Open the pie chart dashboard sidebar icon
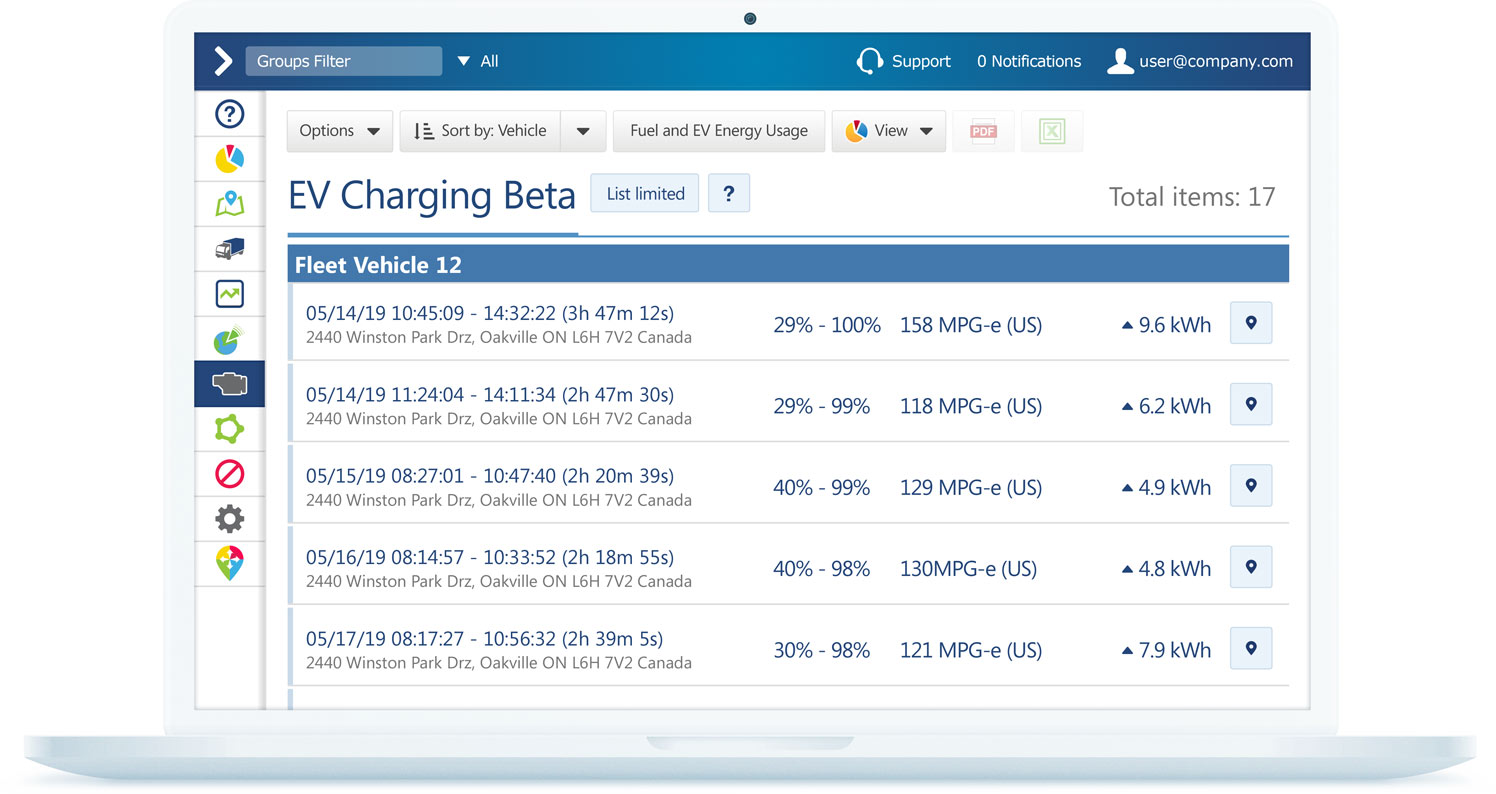The image size is (1496, 794). (x=230, y=159)
